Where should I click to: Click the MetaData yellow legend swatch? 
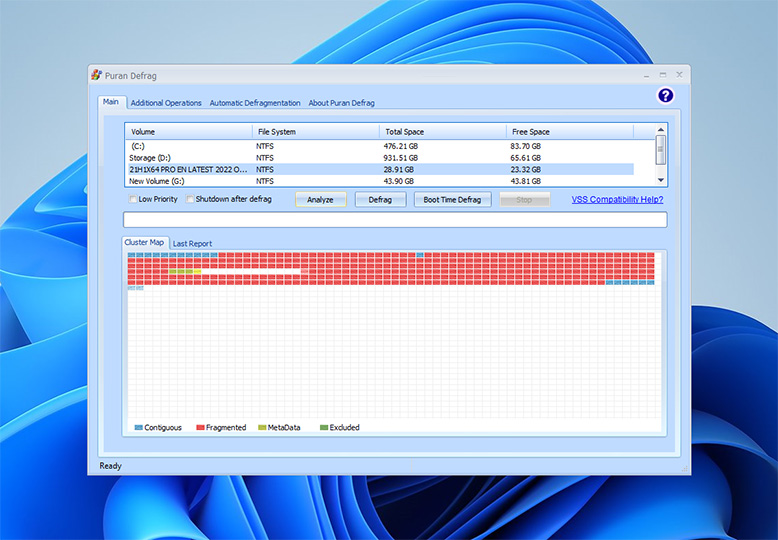pyautogui.click(x=262, y=427)
